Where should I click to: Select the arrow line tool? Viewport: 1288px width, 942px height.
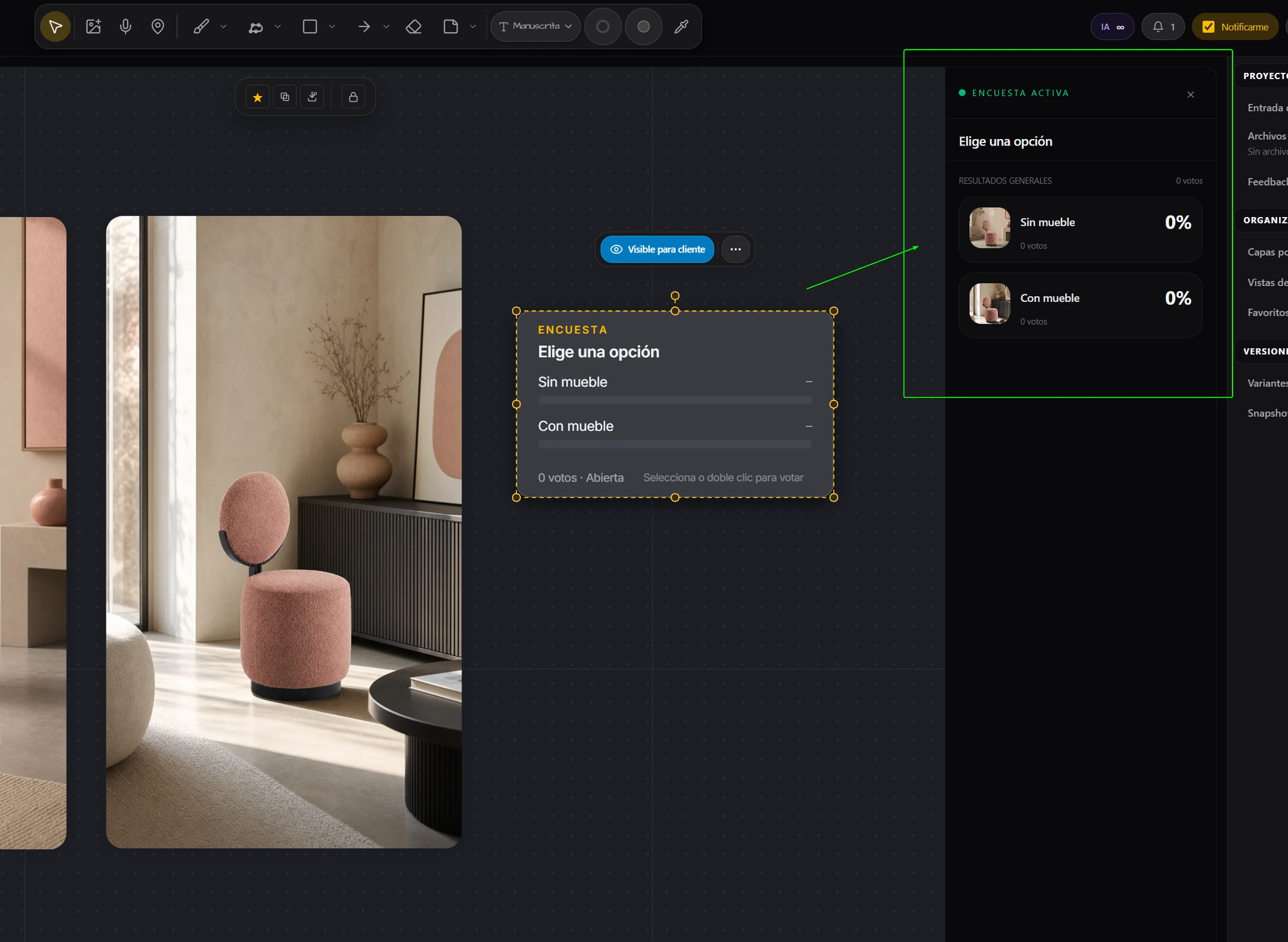[x=364, y=26]
